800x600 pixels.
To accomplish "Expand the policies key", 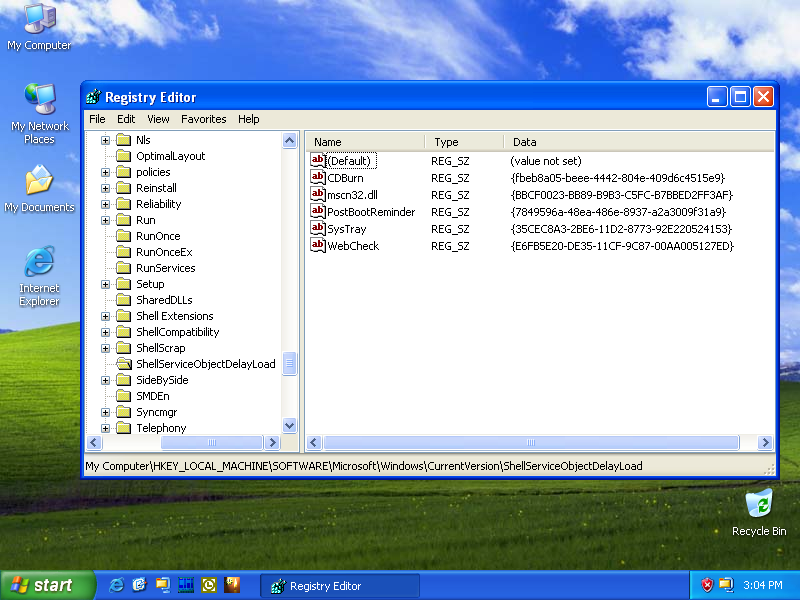I will pos(105,172).
